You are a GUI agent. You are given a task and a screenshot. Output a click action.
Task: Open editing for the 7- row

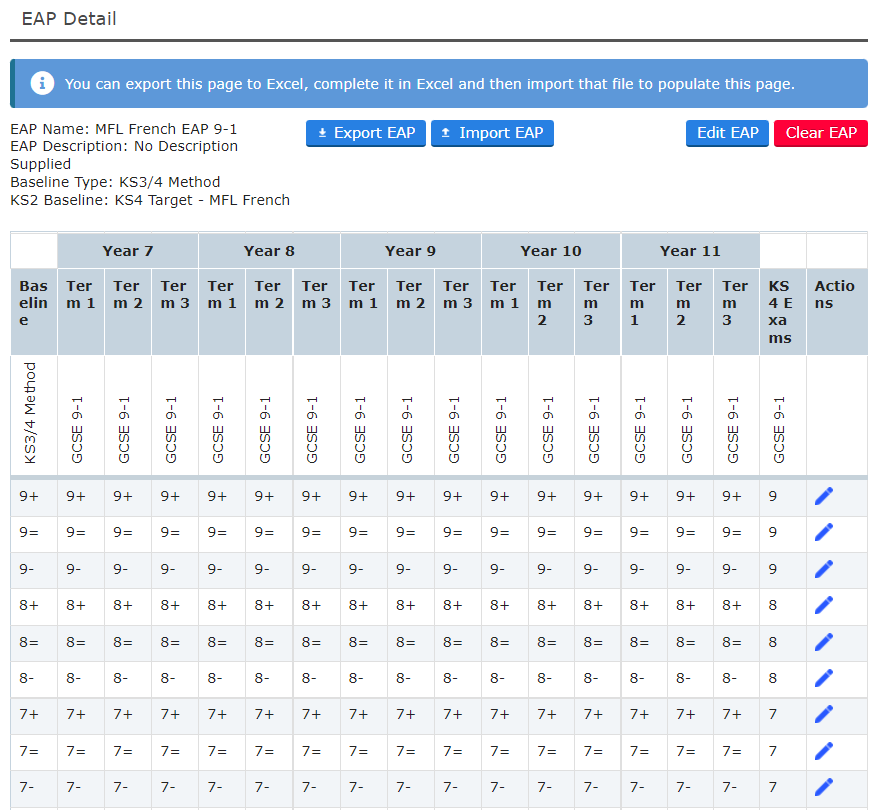point(824,786)
